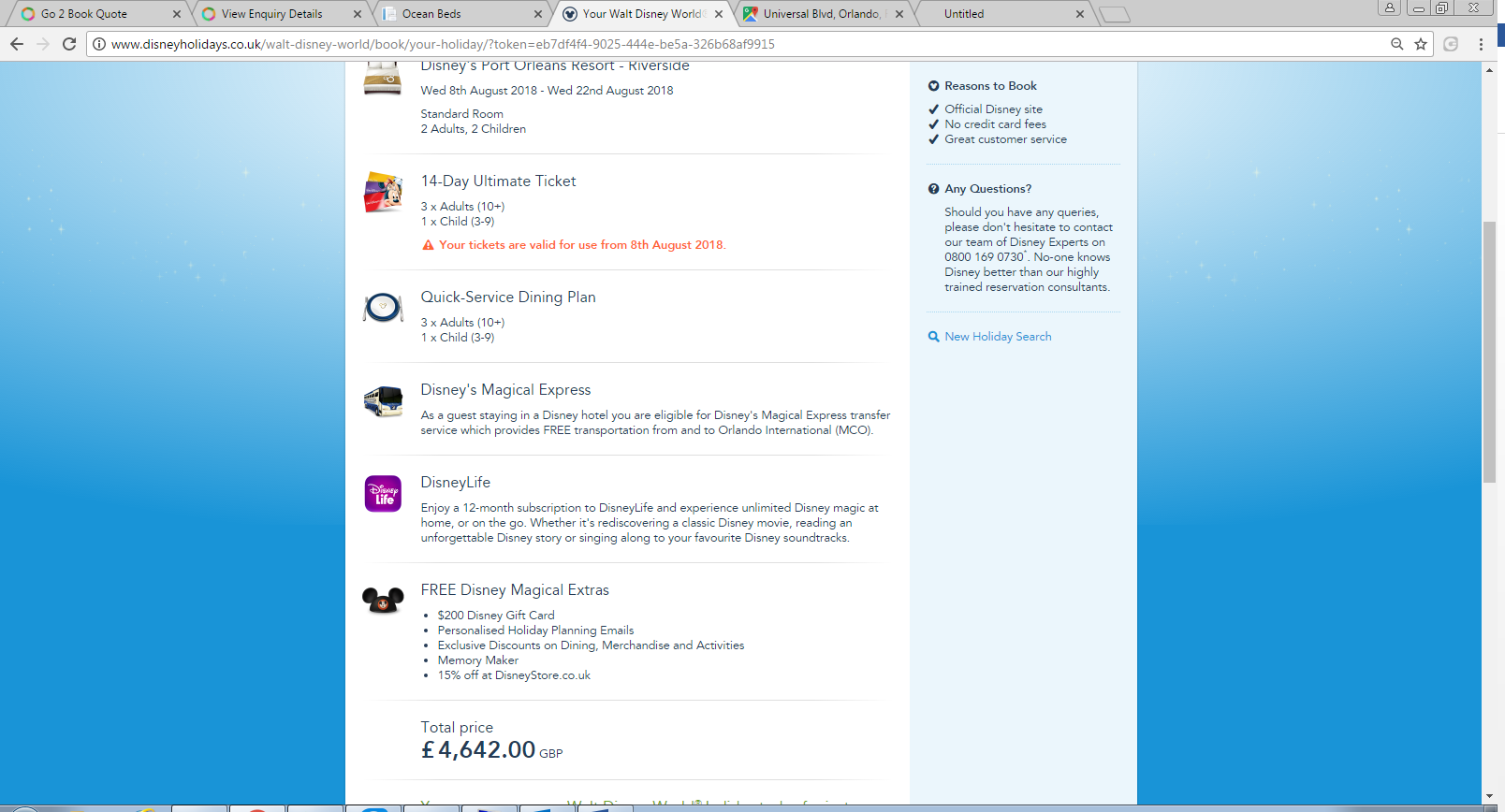Click the 'FREE Disney Magical Extras' heading

[515, 590]
